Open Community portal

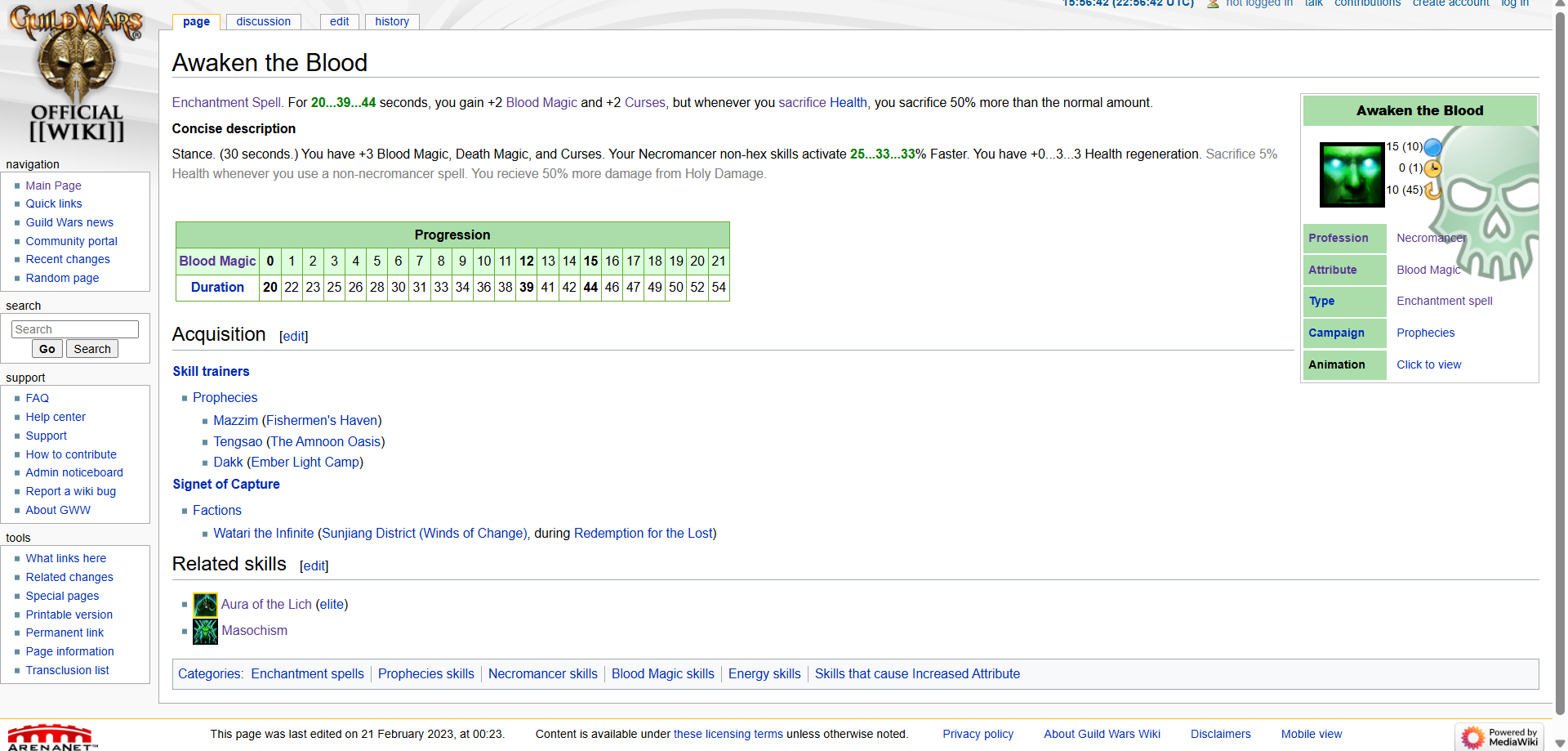(x=71, y=241)
